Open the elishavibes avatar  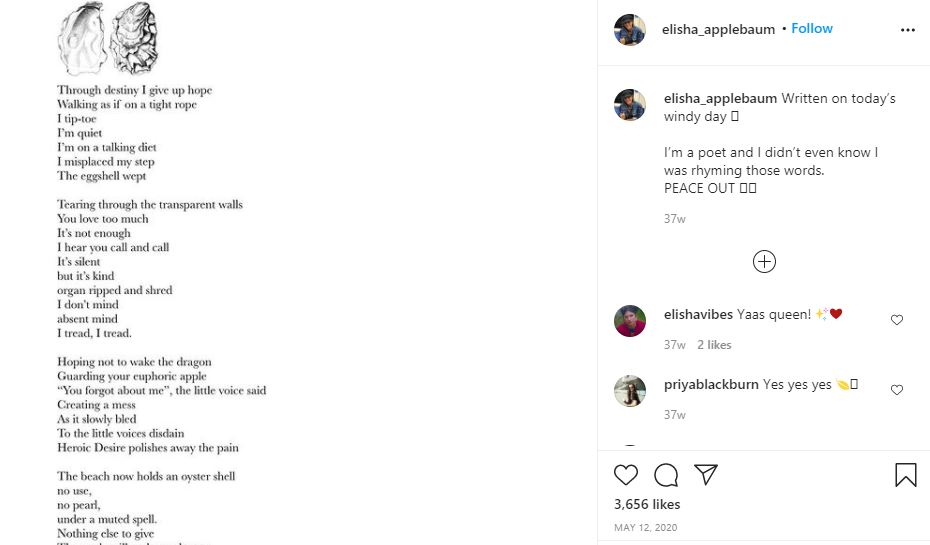630,321
